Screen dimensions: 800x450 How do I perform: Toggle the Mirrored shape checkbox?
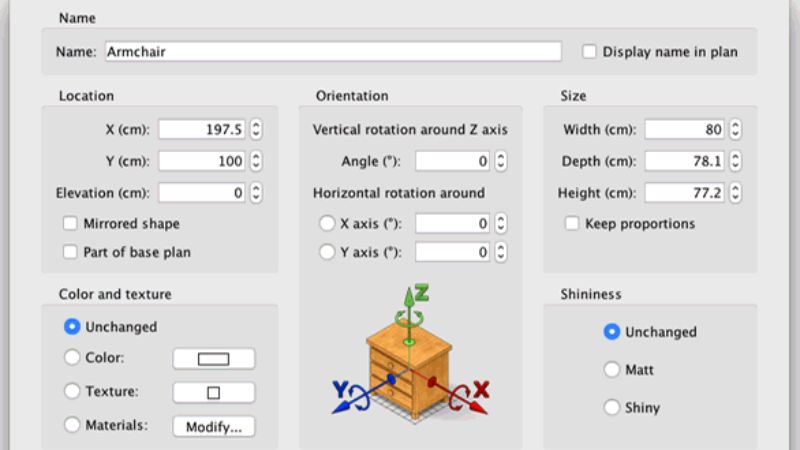[70, 223]
